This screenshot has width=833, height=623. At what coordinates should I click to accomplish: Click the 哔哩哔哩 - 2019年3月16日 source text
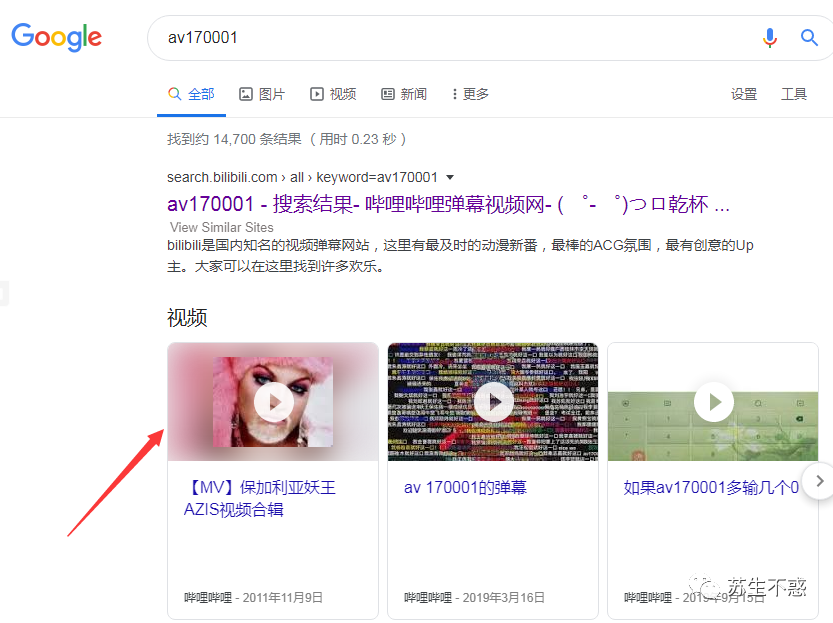click(474, 598)
